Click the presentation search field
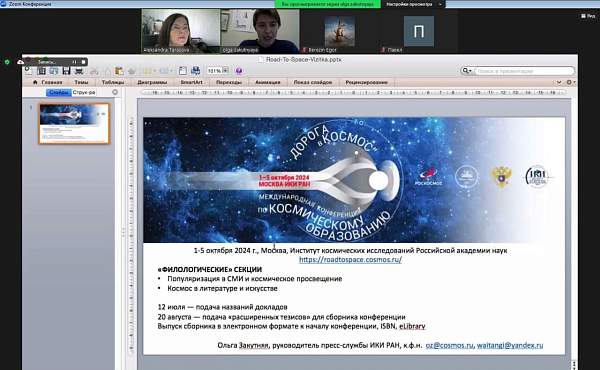 coord(523,71)
